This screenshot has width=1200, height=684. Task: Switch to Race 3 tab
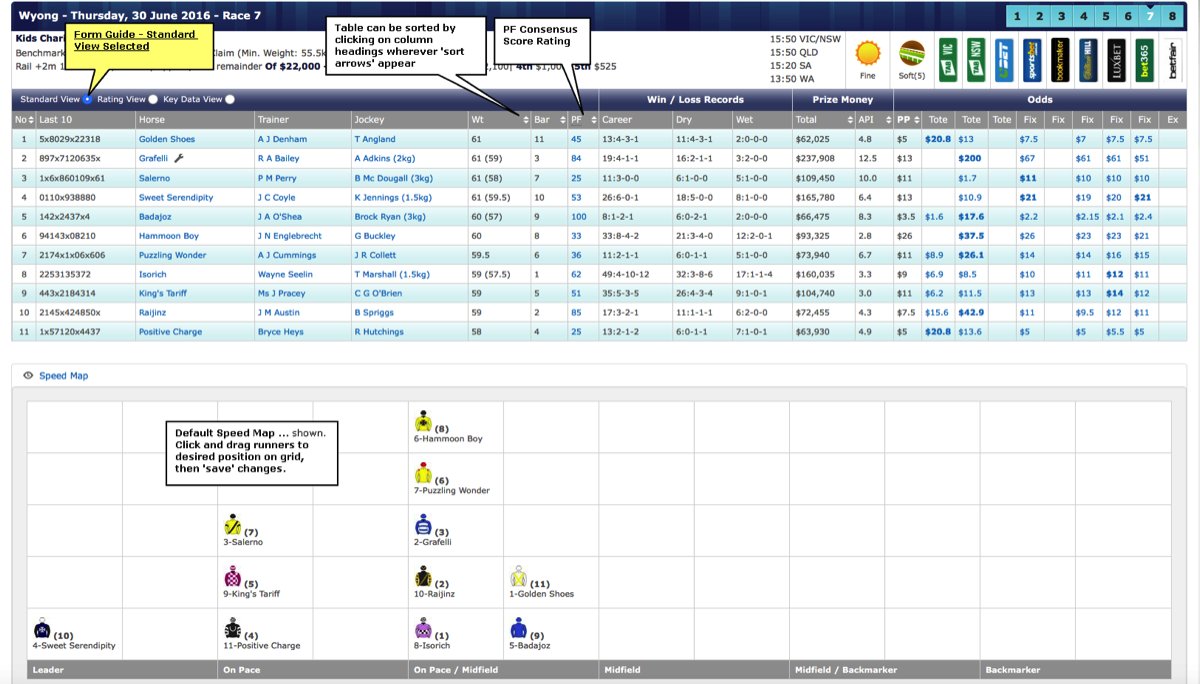point(1062,16)
